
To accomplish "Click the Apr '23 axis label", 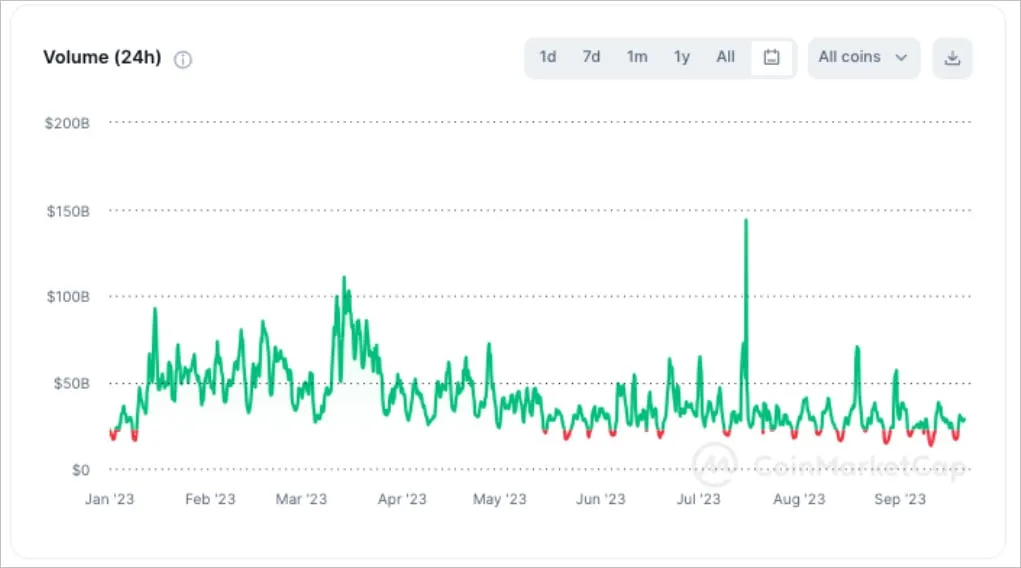I will [x=402, y=499].
